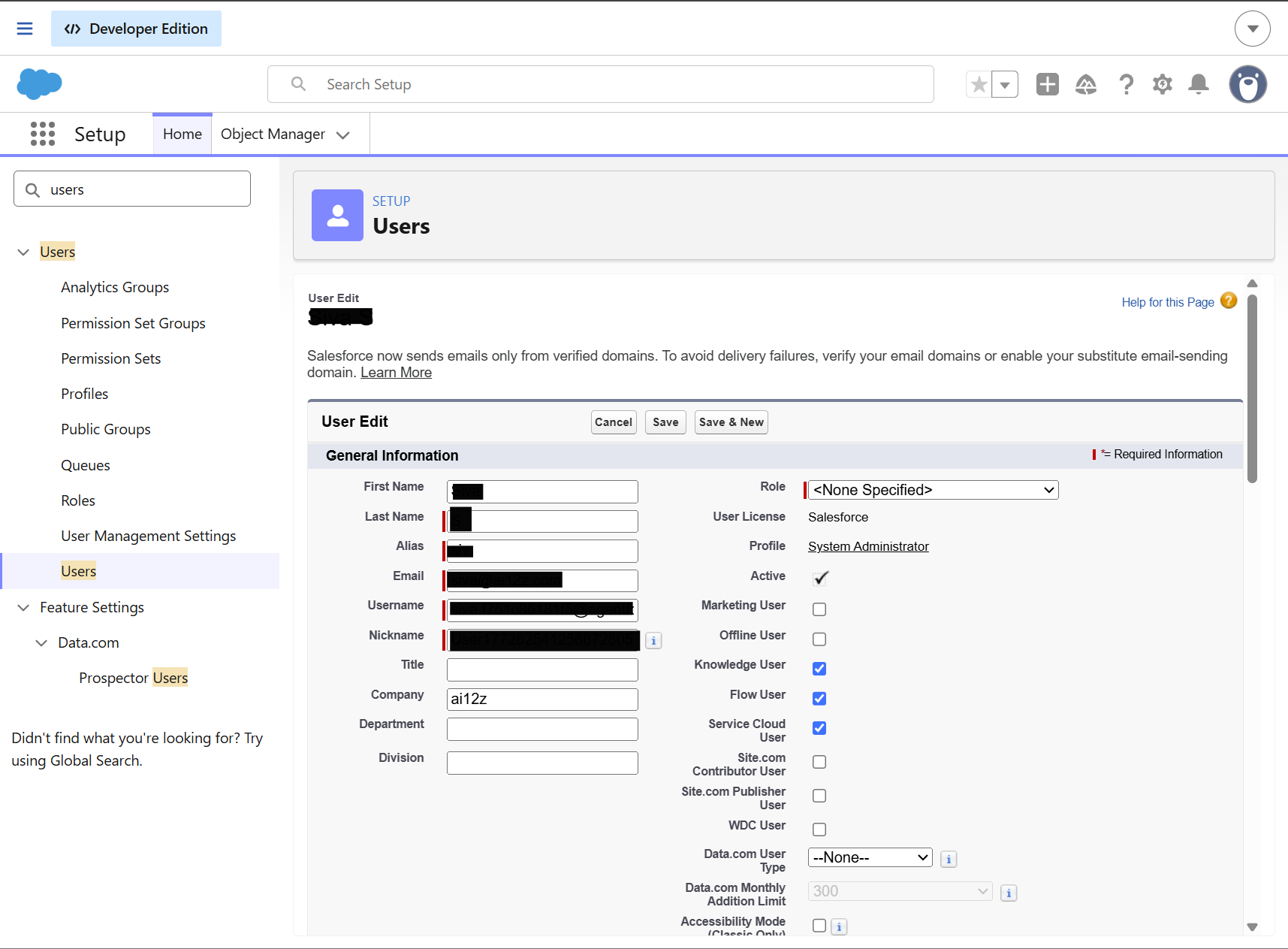Switch to the Home tab

tap(182, 134)
